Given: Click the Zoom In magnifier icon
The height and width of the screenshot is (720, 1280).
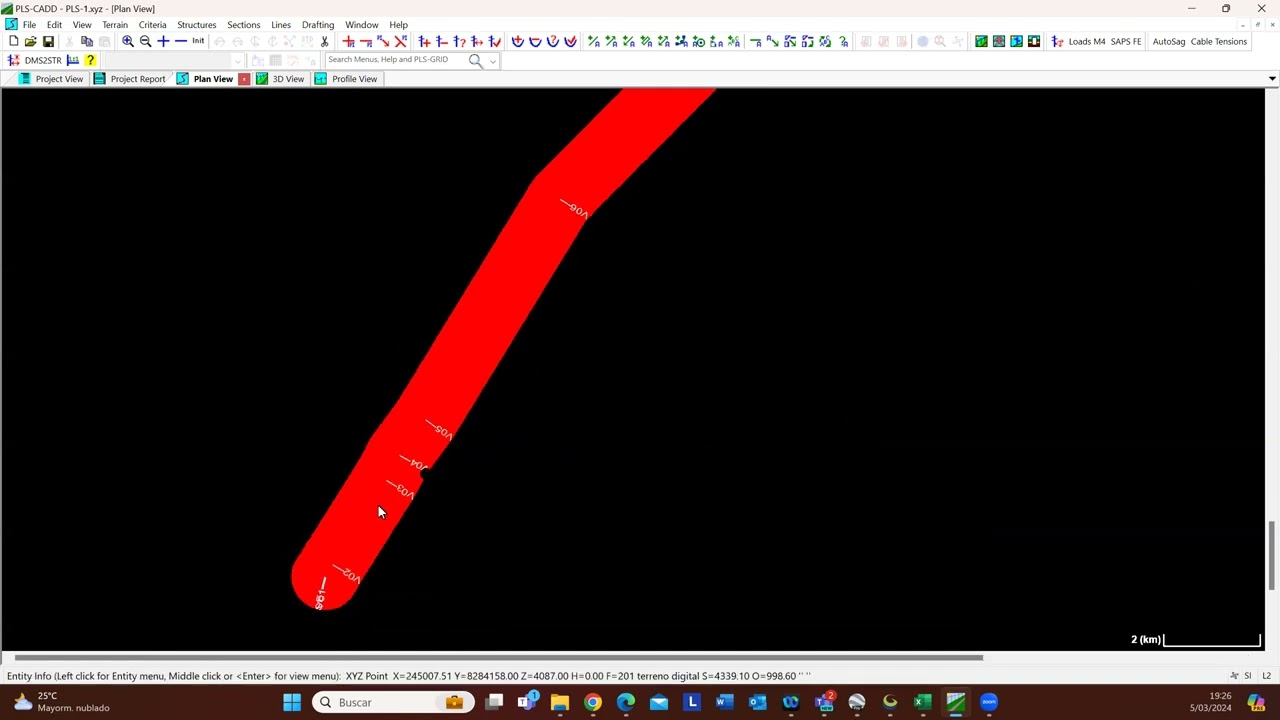Looking at the screenshot, I should click(x=128, y=41).
